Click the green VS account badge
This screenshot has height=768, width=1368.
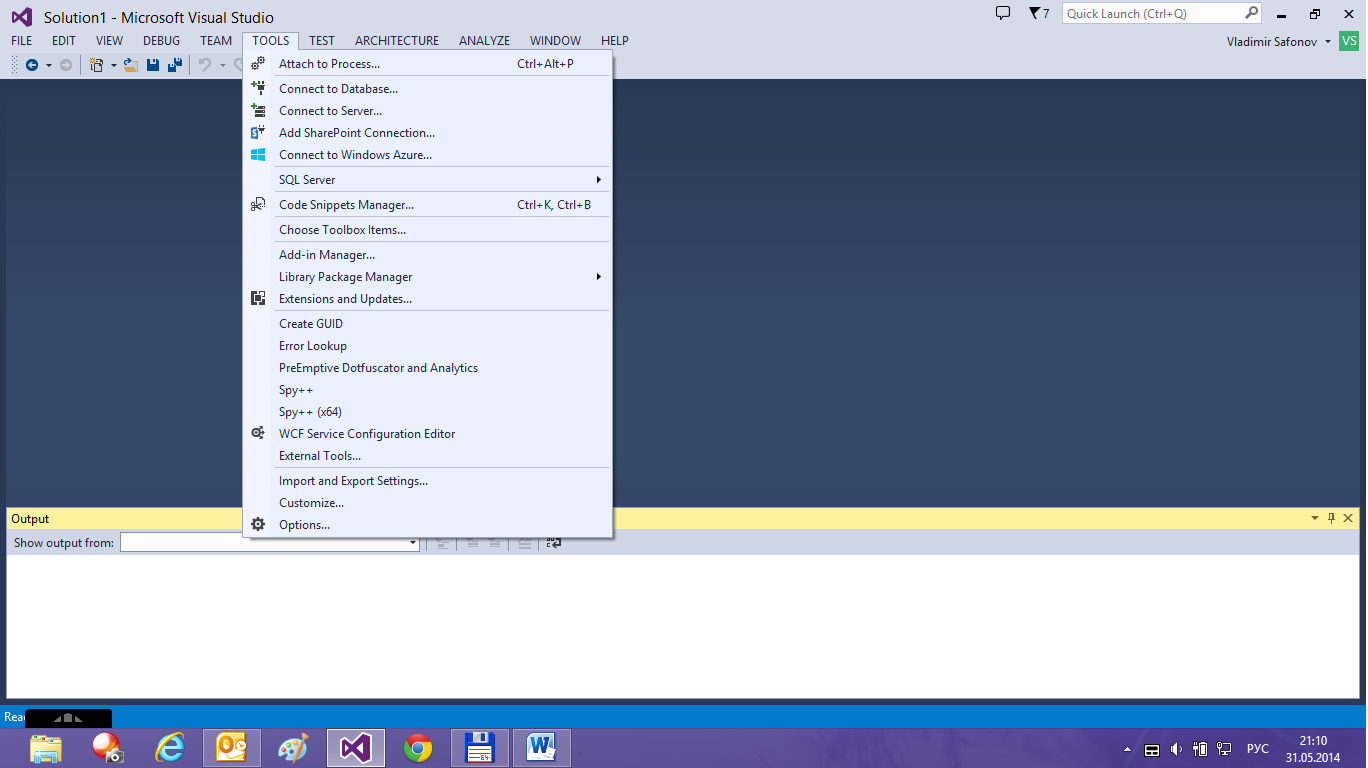(x=1349, y=41)
